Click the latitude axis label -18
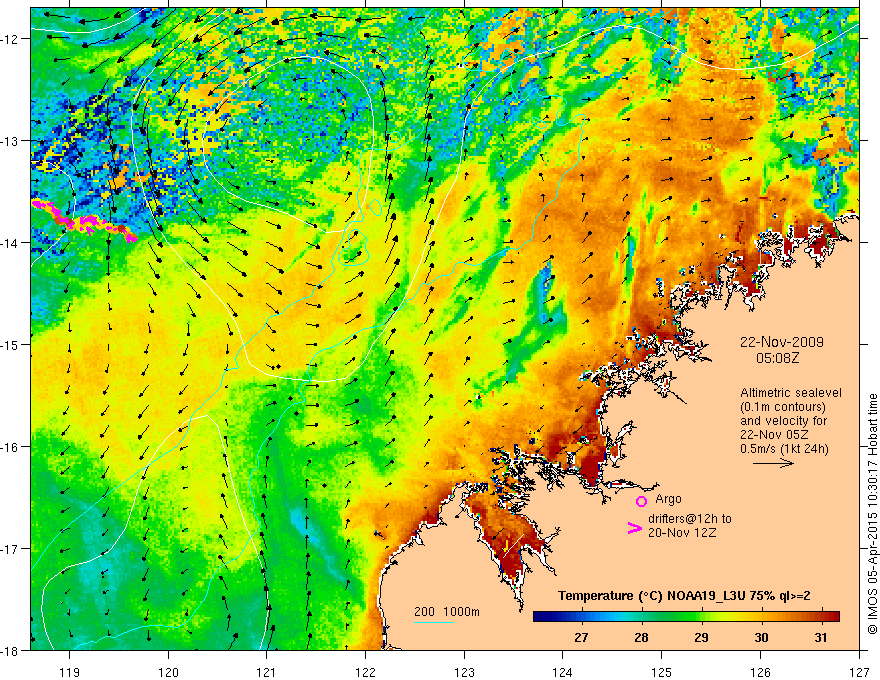Viewport: 880px width, 680px height. 10,650
